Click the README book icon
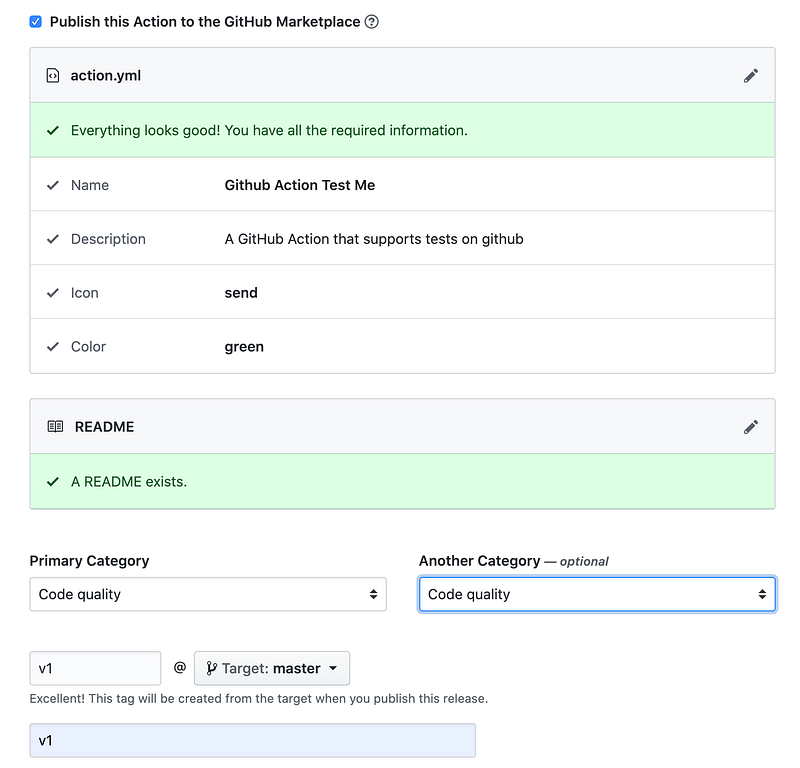The image size is (800, 768). coord(55,427)
